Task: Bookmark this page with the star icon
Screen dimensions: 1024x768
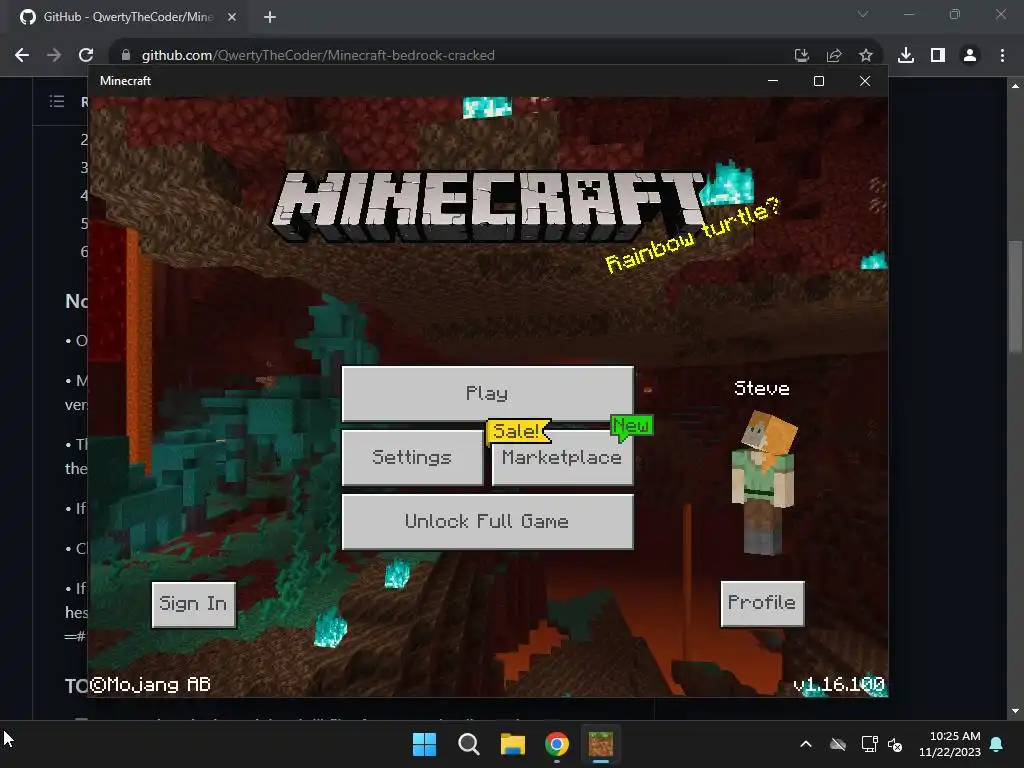Action: (866, 56)
